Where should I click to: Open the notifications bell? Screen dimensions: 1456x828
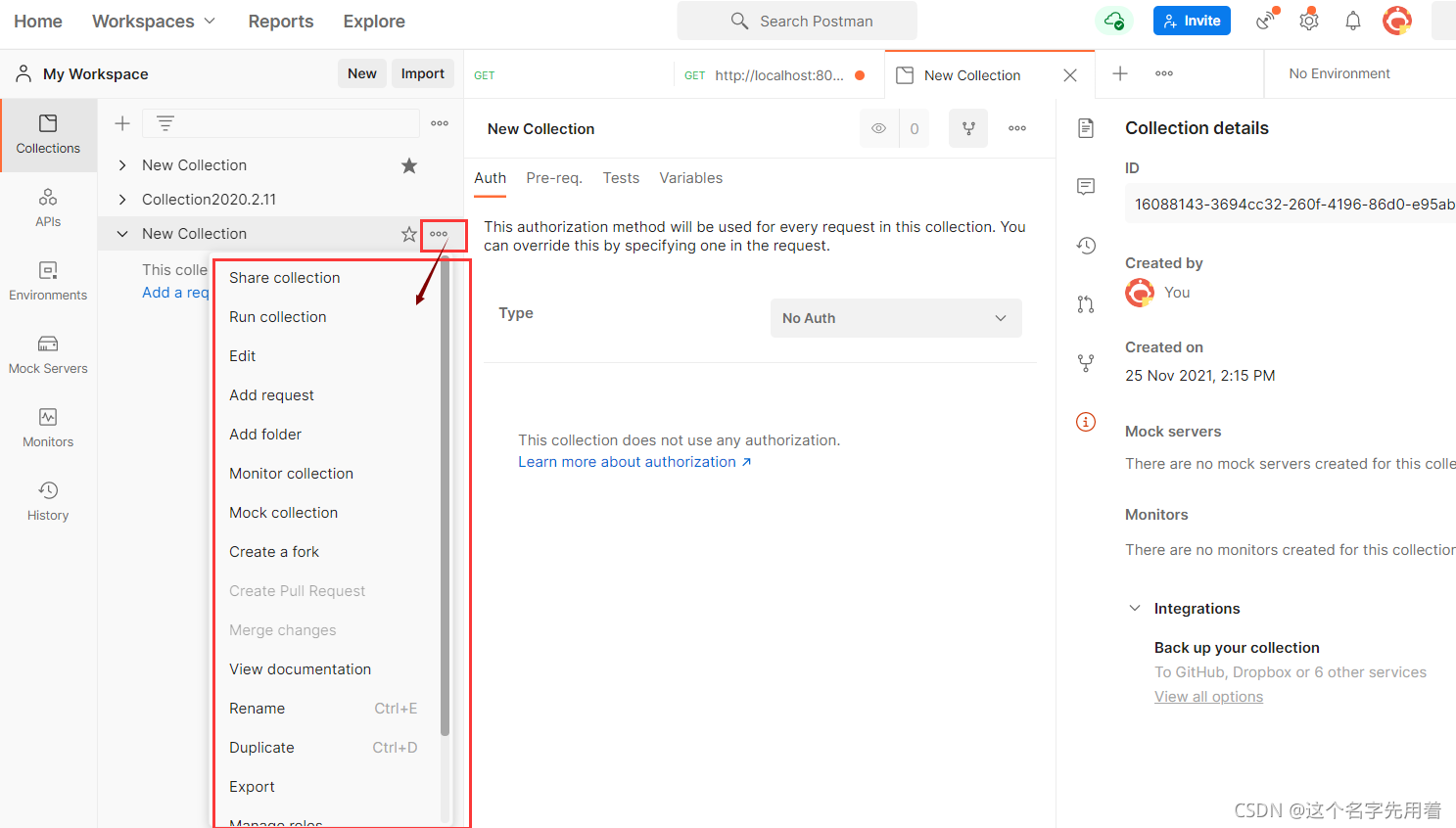(x=1353, y=21)
